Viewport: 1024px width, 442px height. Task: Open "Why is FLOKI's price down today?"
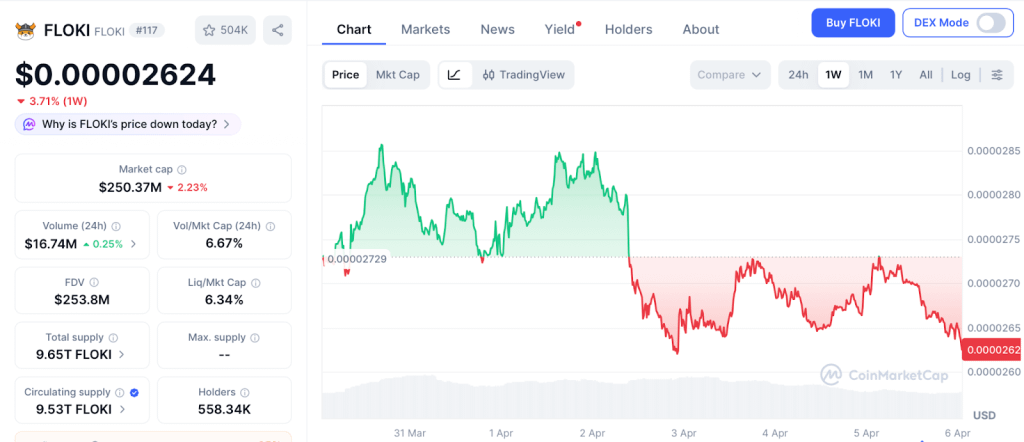click(x=128, y=124)
